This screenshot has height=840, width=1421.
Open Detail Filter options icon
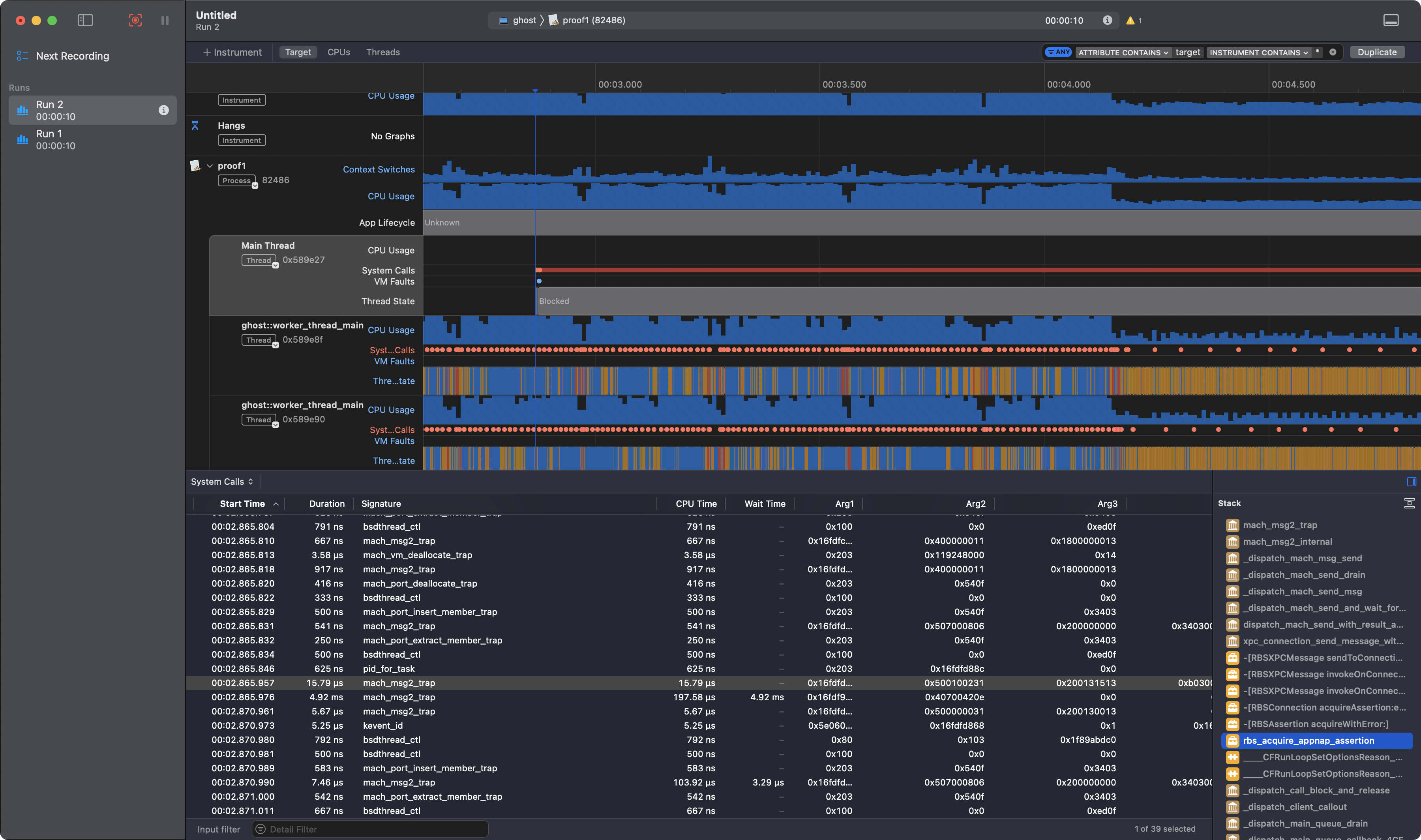[260, 829]
